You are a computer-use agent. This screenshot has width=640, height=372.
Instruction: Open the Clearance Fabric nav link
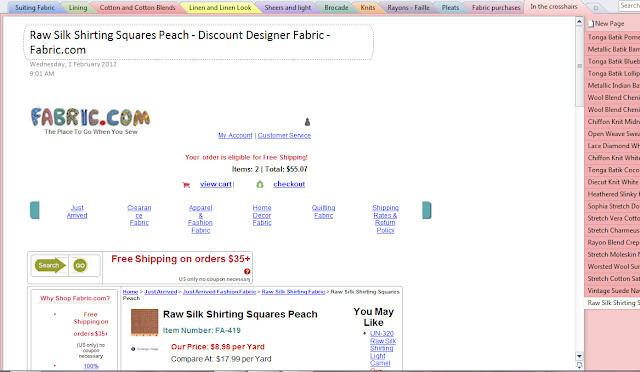(x=139, y=215)
